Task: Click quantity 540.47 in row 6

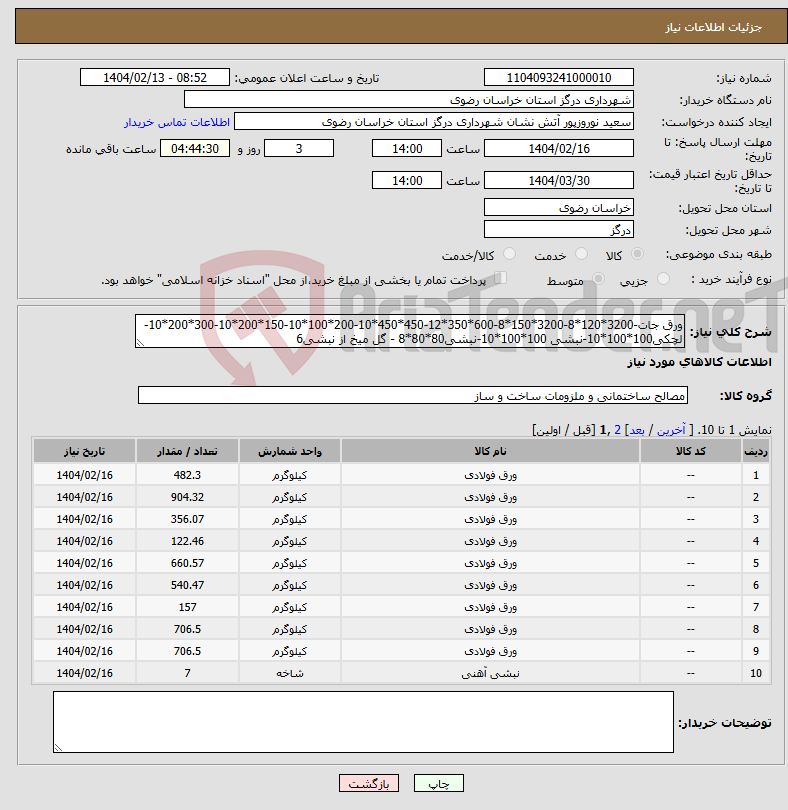Action: point(187,585)
